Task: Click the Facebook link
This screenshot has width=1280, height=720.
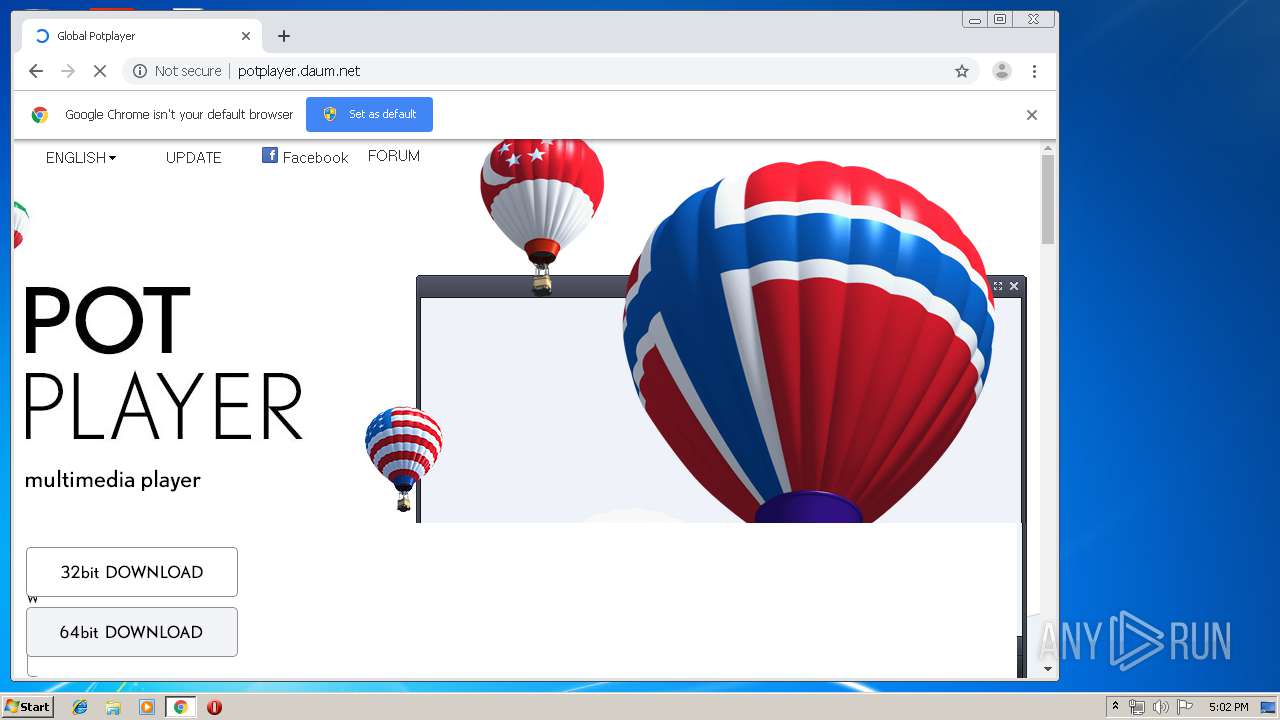Action: (x=305, y=157)
